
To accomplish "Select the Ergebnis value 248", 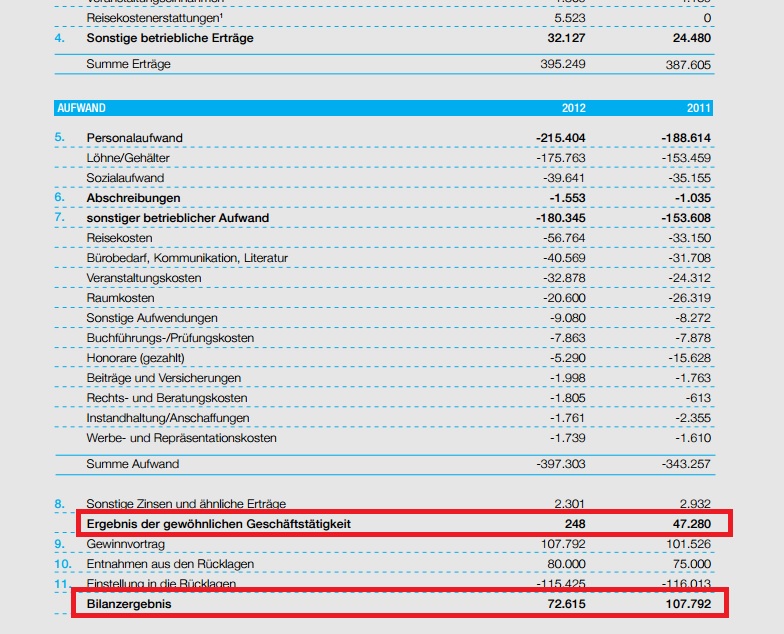I will 575,524.
